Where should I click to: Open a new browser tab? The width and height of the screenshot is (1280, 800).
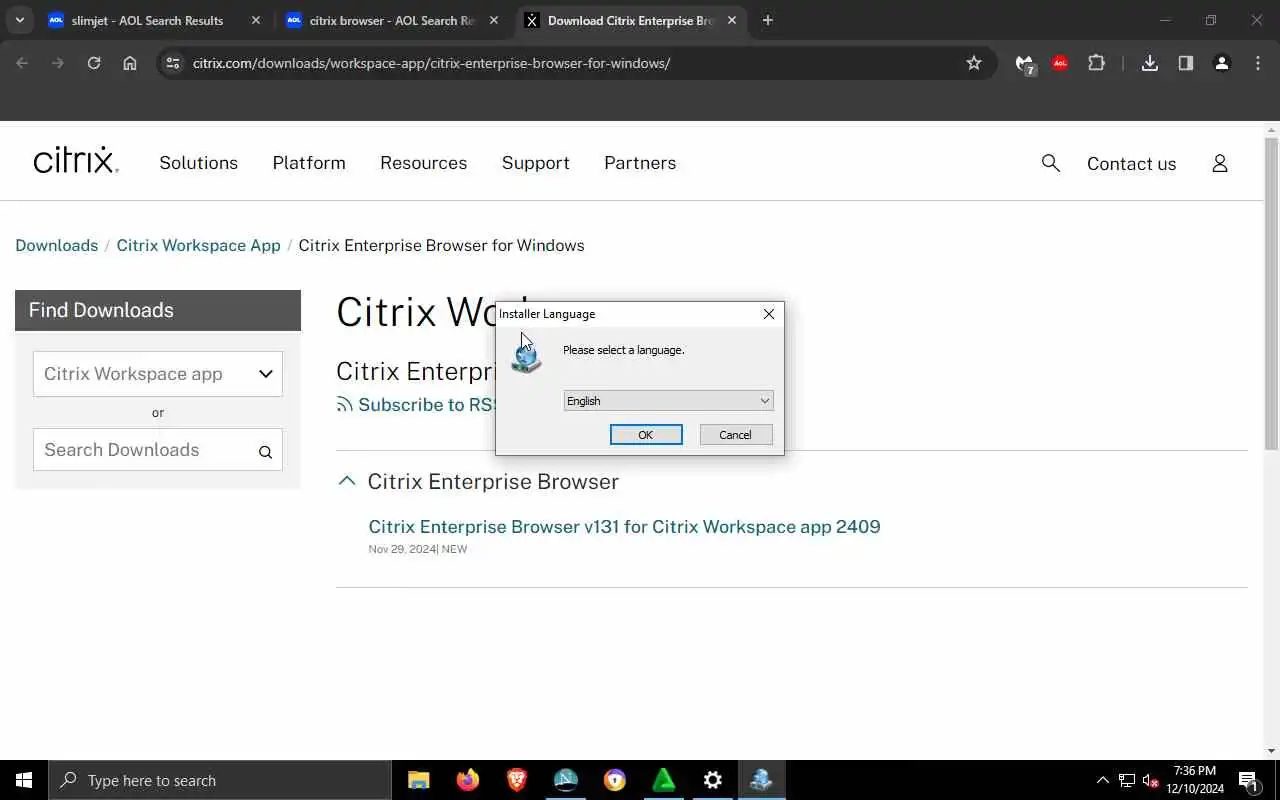pyautogui.click(x=767, y=20)
